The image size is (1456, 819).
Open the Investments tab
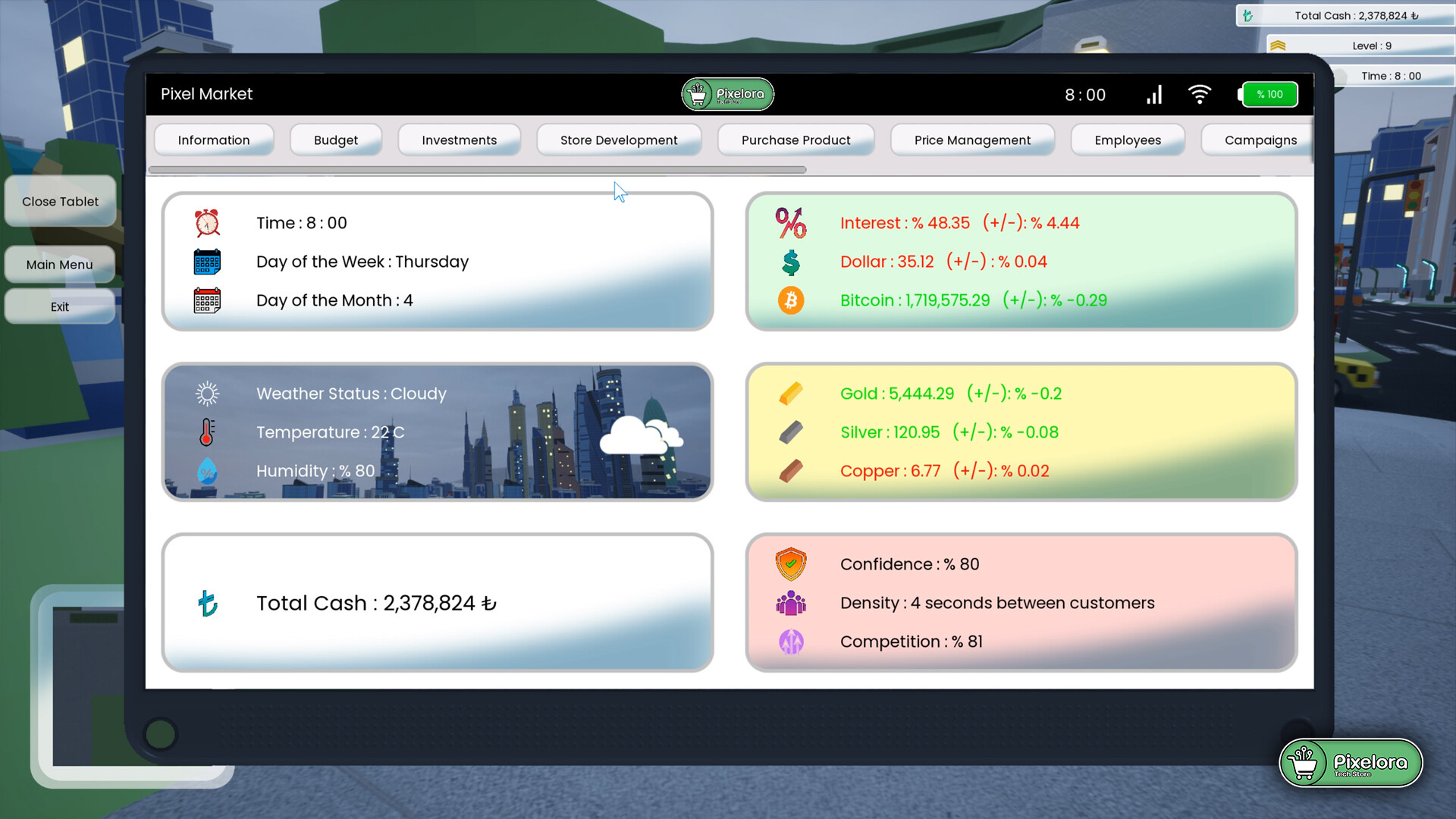(x=459, y=140)
